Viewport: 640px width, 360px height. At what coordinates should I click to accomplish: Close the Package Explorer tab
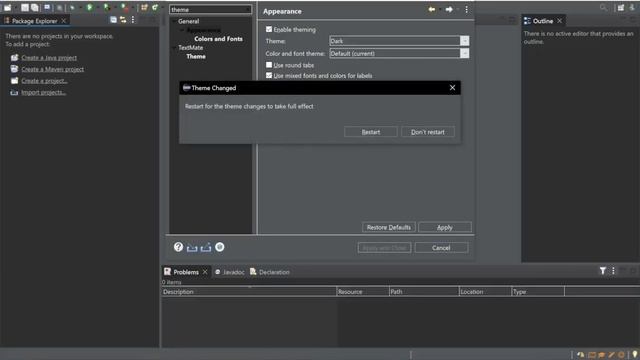pyautogui.click(x=64, y=21)
